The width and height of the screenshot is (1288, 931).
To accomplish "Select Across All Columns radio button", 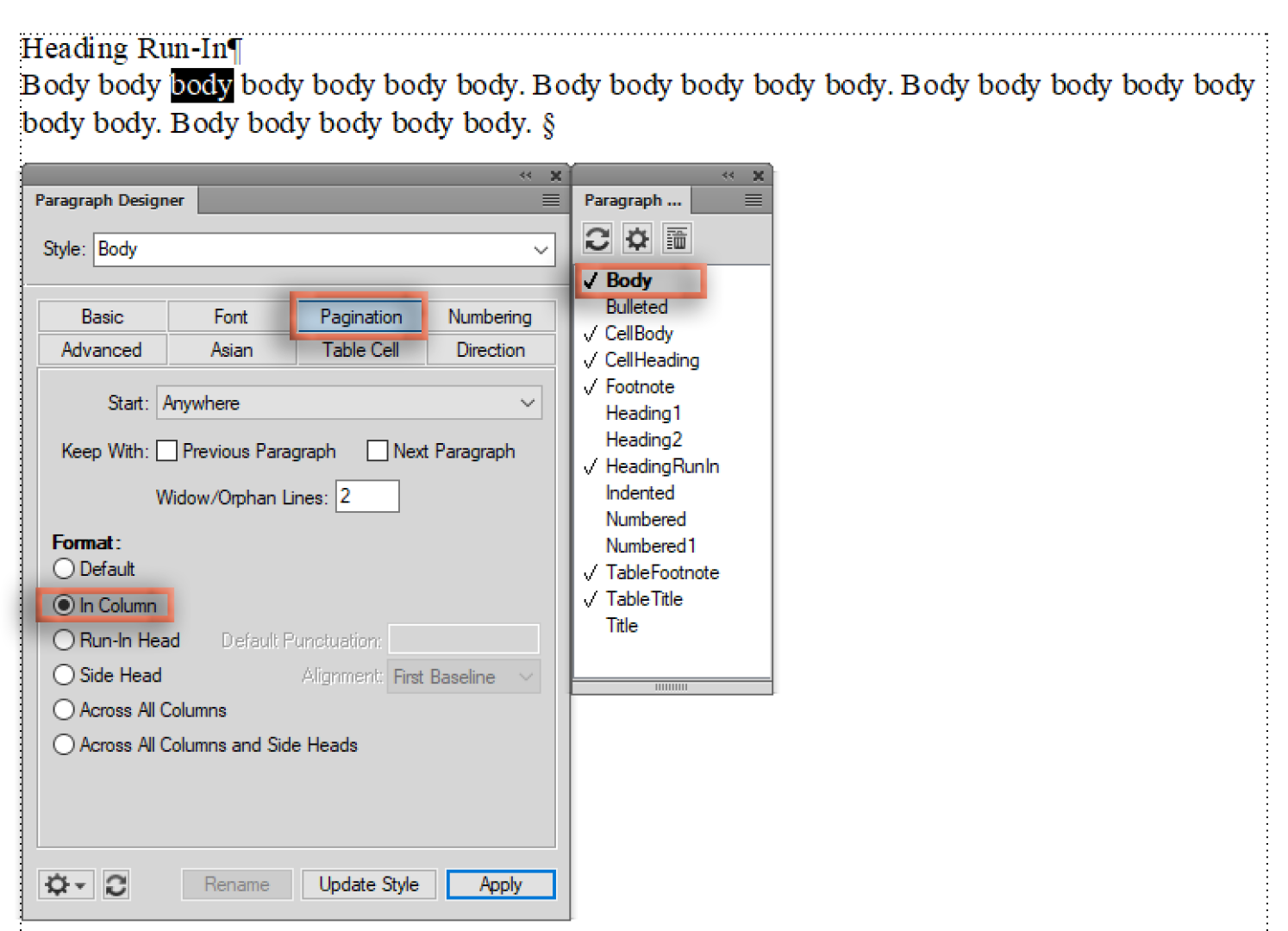I will 64,709.
